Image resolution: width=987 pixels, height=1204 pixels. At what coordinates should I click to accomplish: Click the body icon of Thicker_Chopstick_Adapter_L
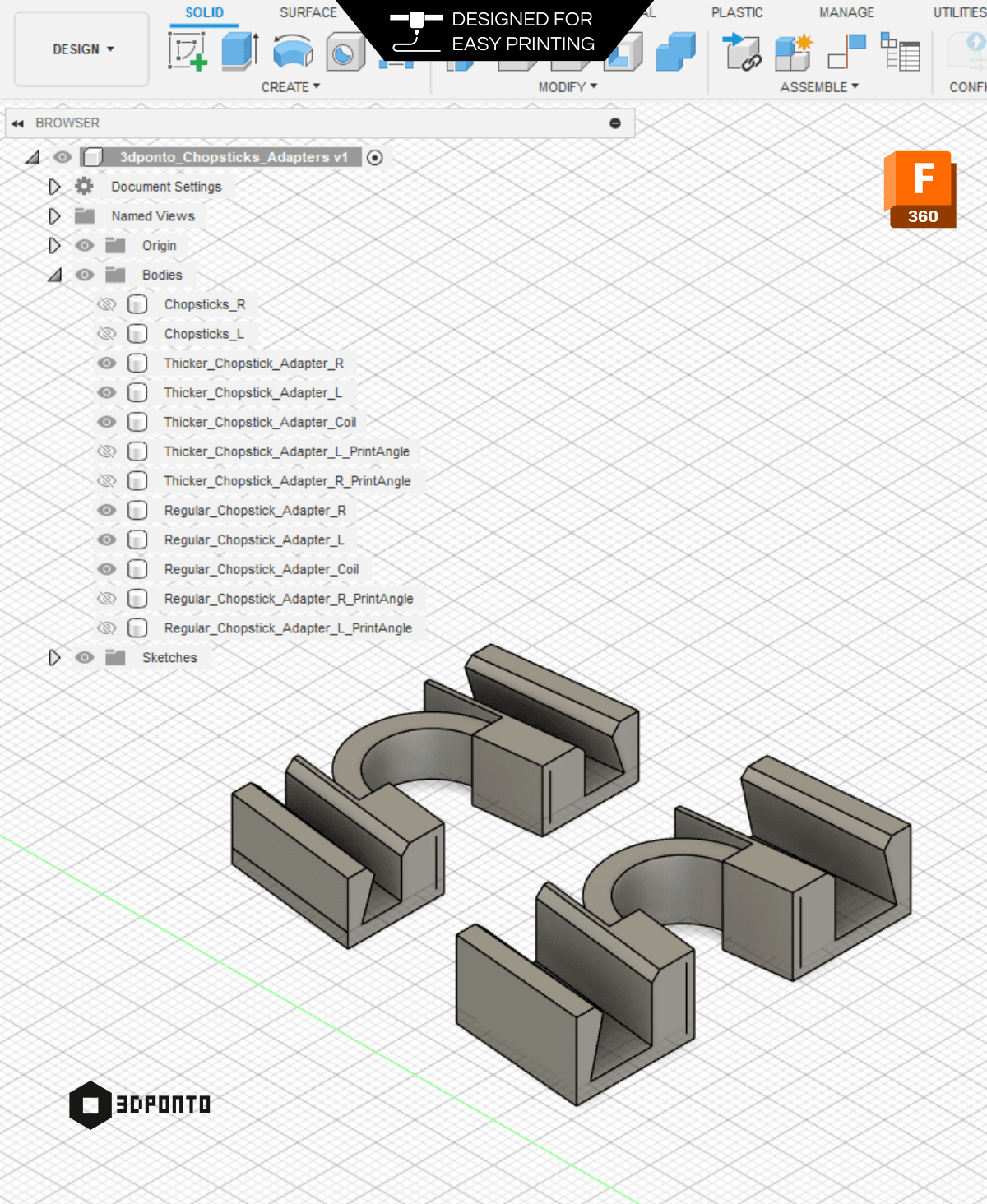[x=137, y=393]
